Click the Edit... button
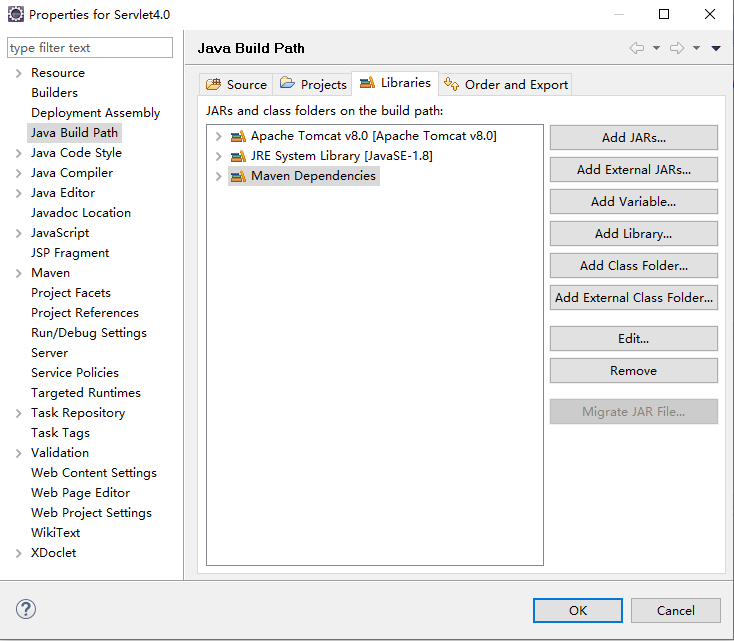734x641 pixels. click(633, 339)
